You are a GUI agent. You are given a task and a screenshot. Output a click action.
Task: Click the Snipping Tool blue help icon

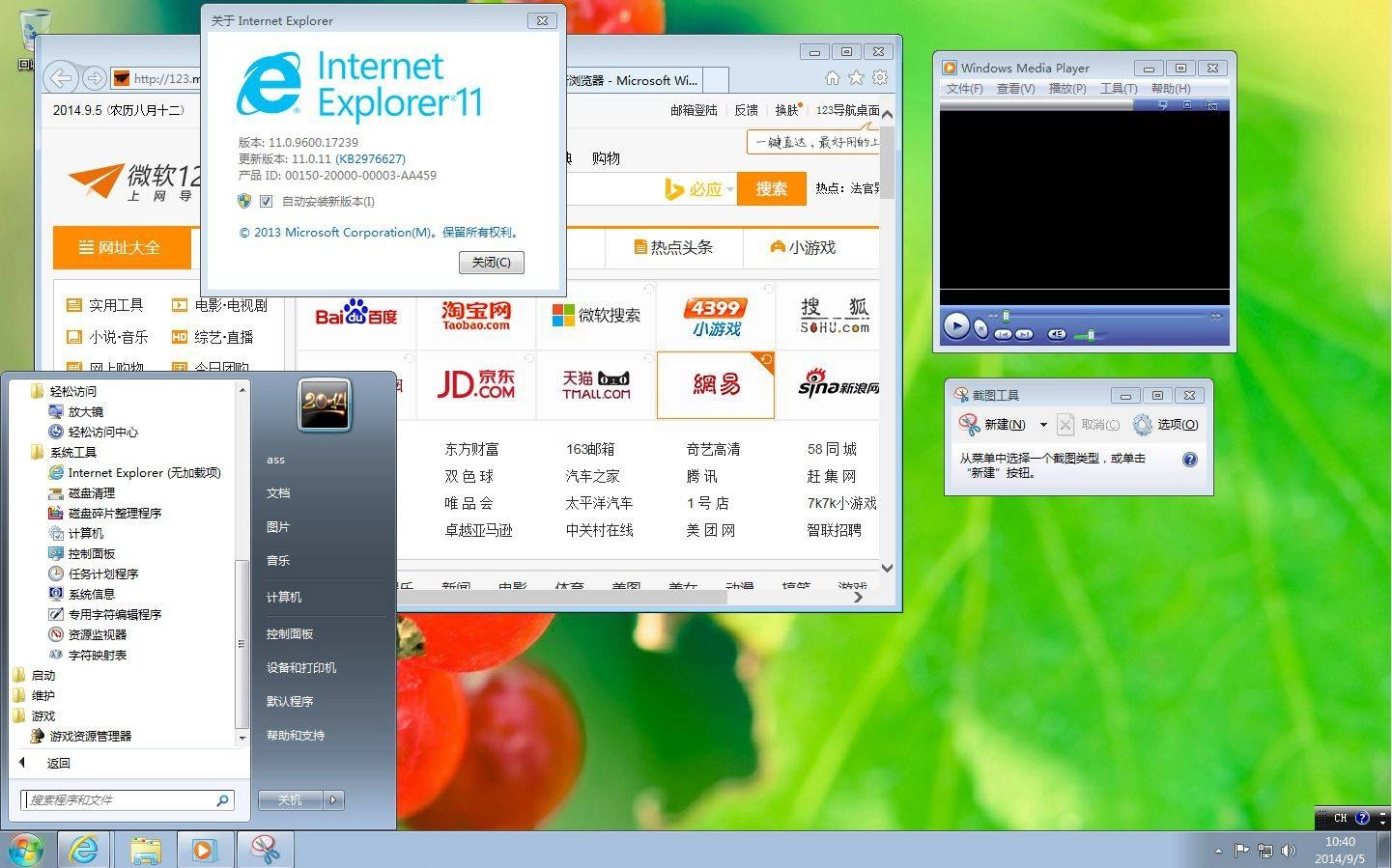click(x=1190, y=460)
